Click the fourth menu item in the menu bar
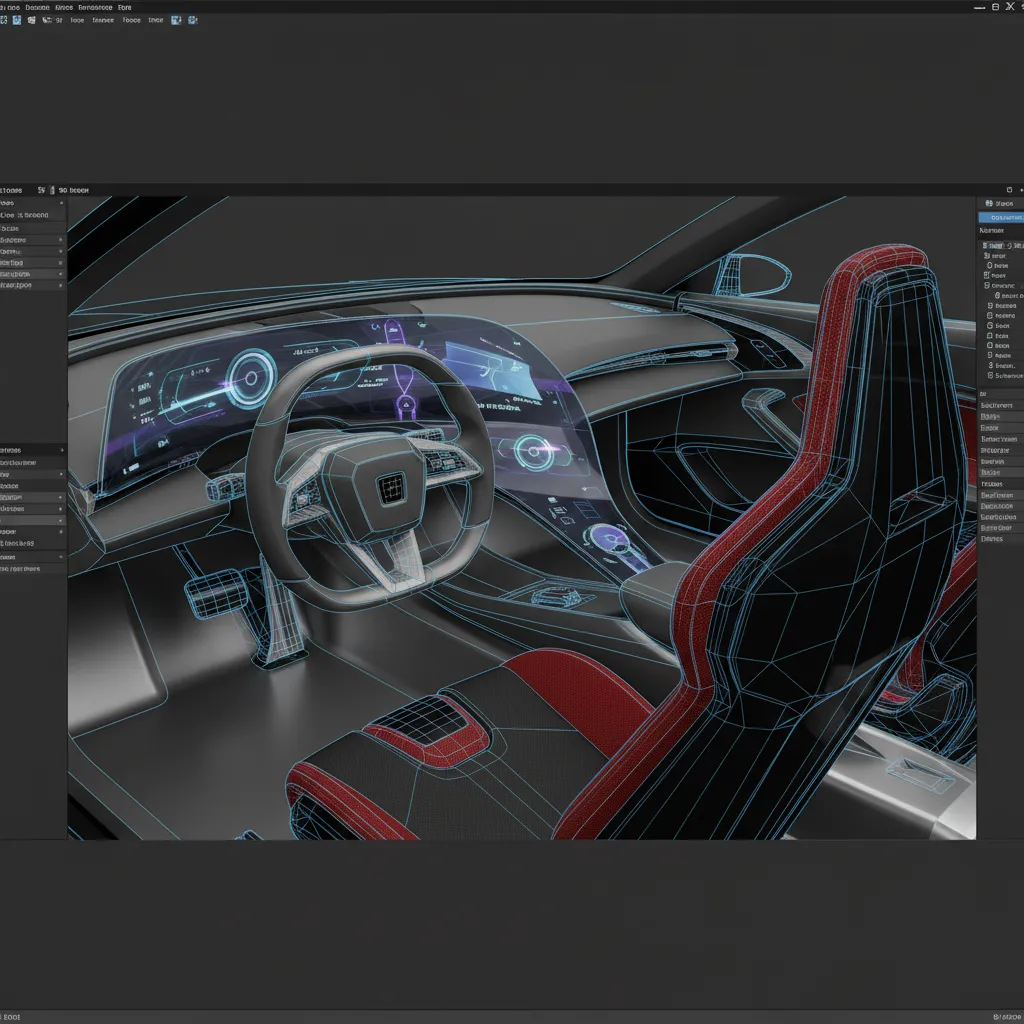1024x1024 pixels. pos(95,7)
